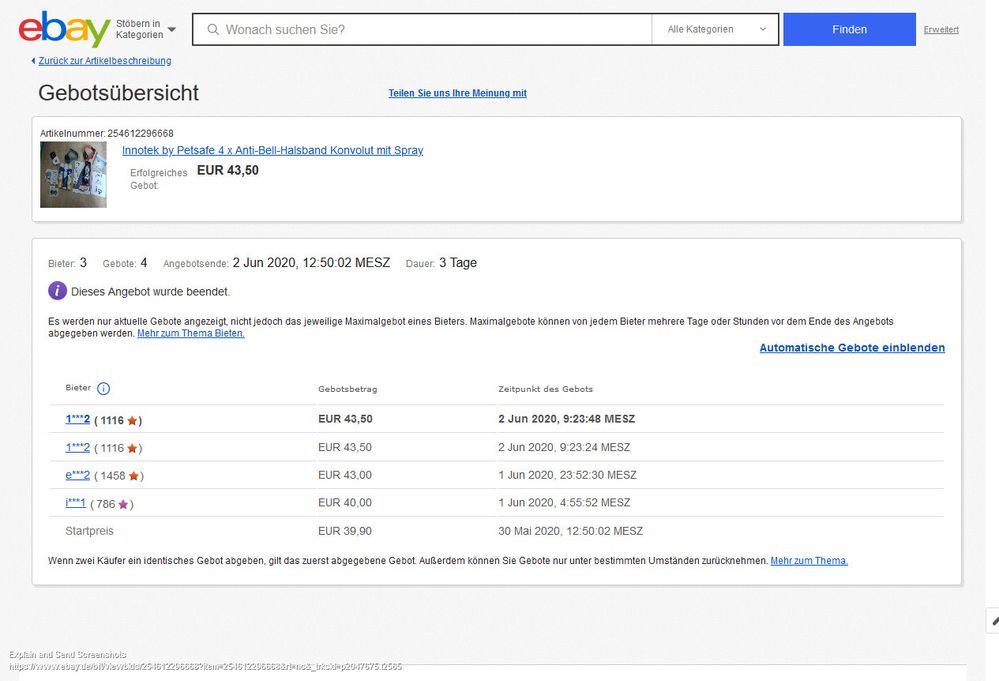Click the magnifier icon in search box
999x681 pixels.
212,30
